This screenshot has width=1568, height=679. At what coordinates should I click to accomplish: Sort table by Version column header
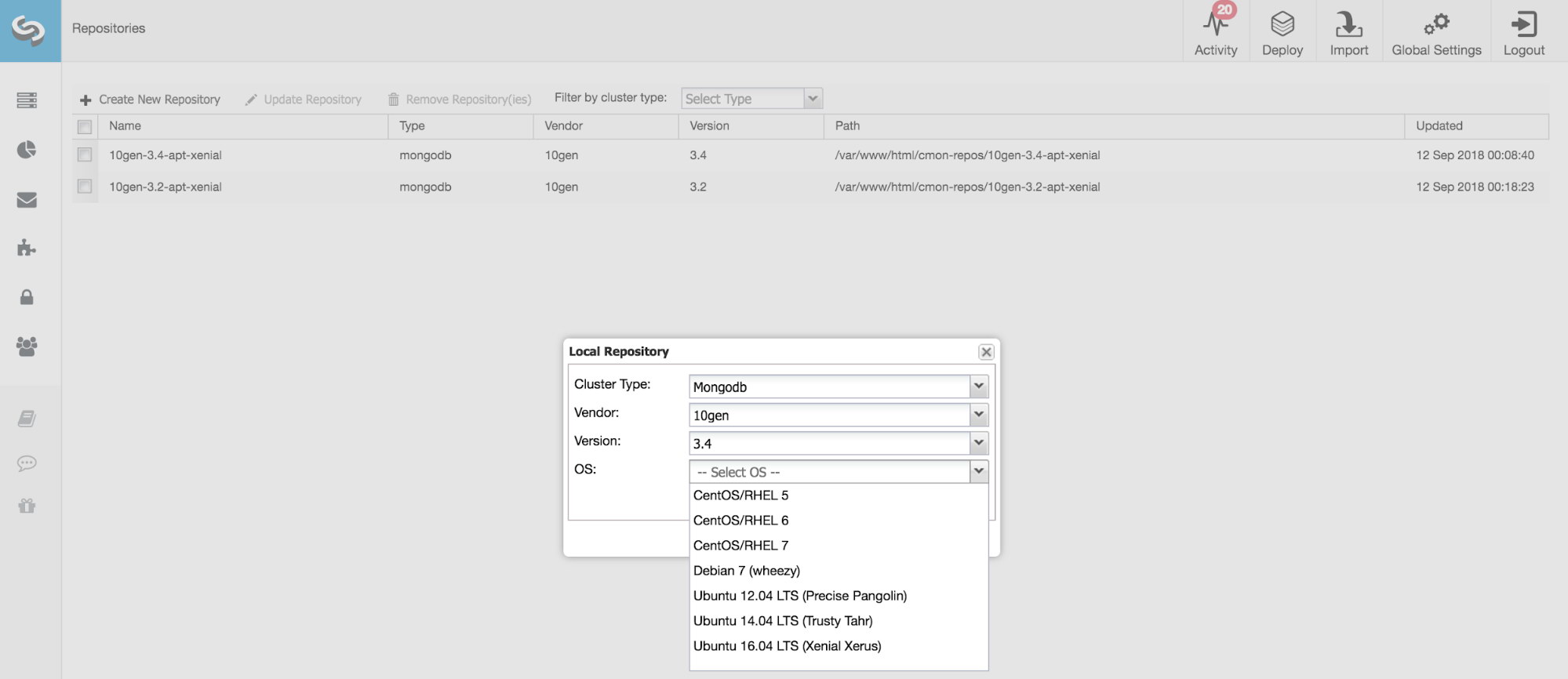(x=751, y=126)
